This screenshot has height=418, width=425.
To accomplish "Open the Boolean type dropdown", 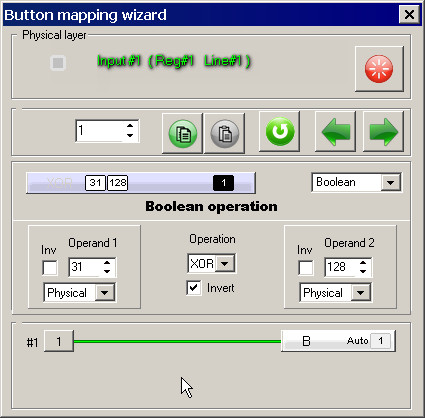I will [391, 182].
